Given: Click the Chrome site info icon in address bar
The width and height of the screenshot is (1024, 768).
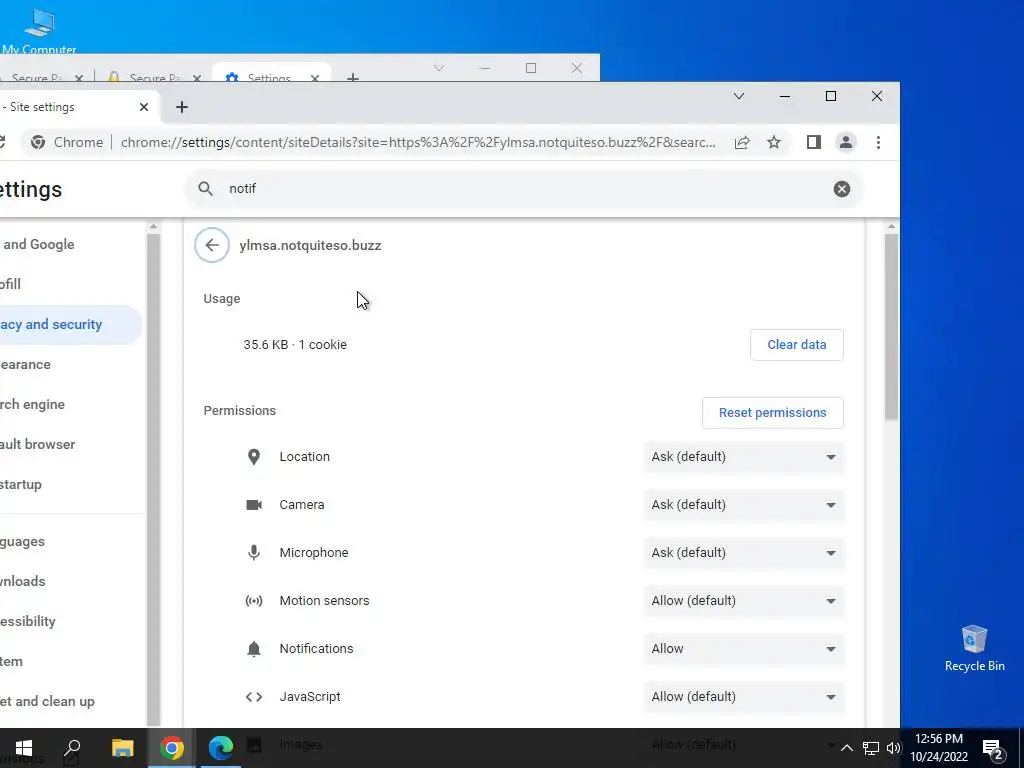Looking at the screenshot, I should [x=39, y=142].
